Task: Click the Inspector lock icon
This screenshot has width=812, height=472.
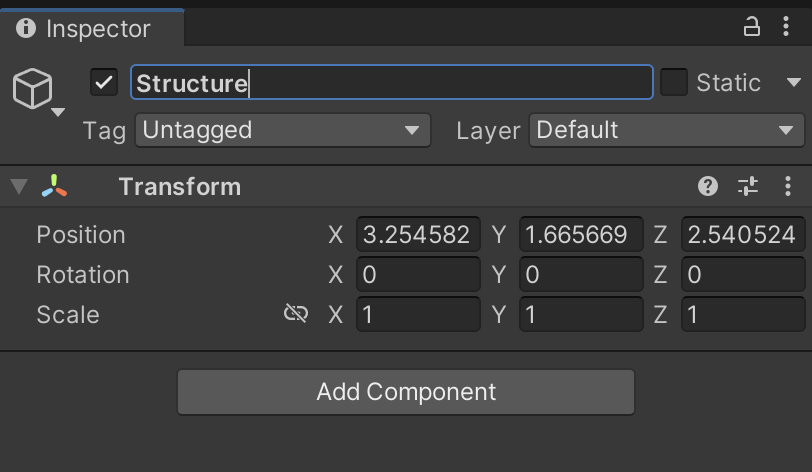Action: coord(752,27)
